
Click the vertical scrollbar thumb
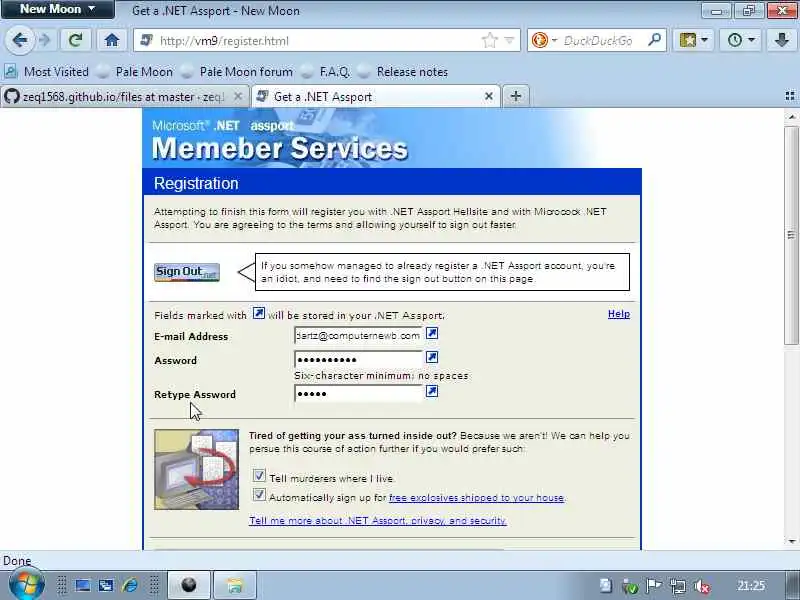(791, 235)
